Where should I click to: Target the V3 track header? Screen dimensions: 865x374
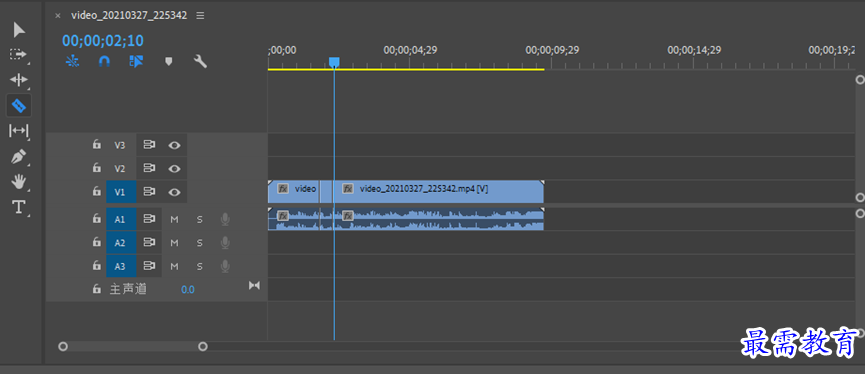point(120,145)
